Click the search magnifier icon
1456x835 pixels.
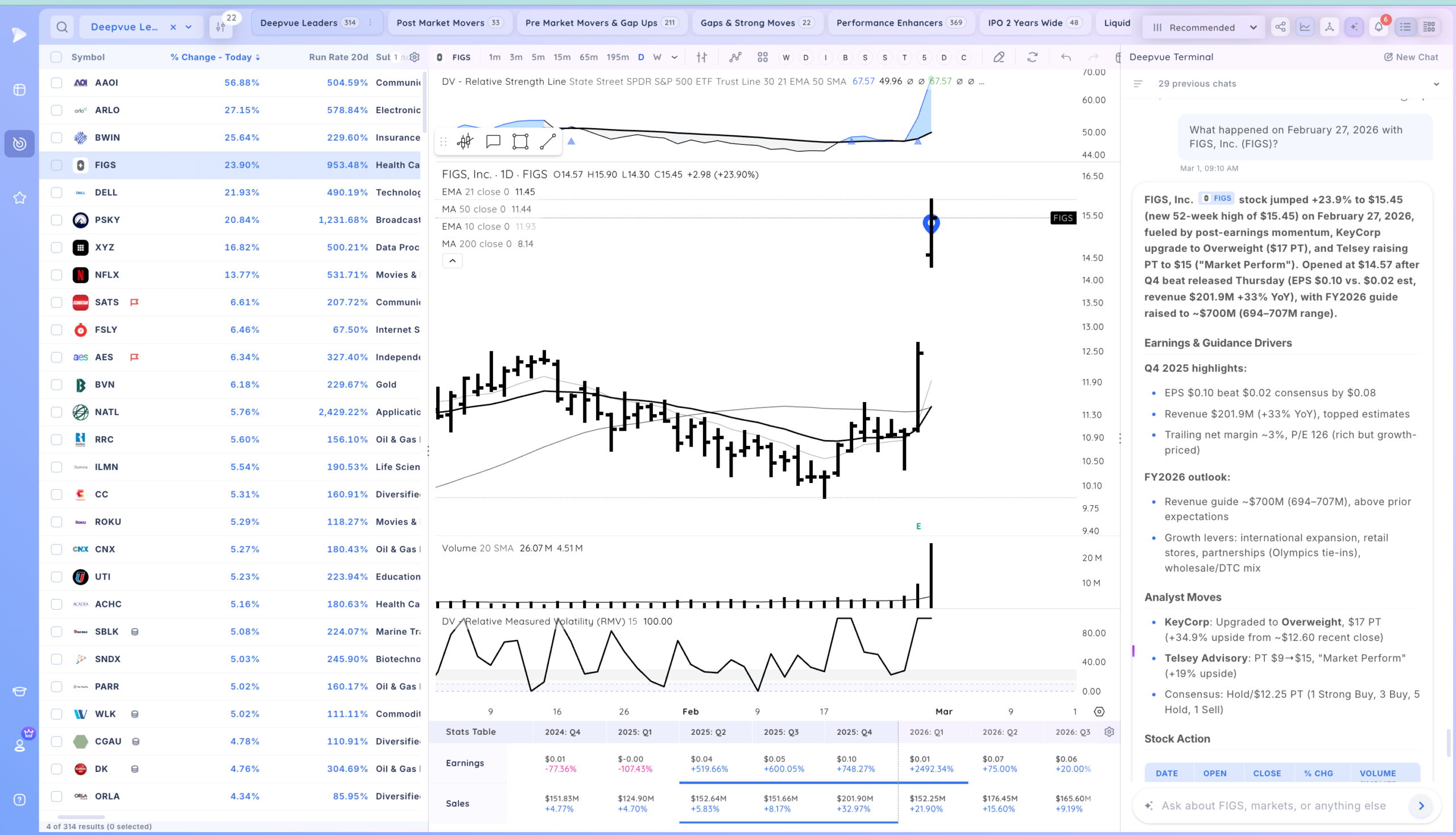pos(62,27)
